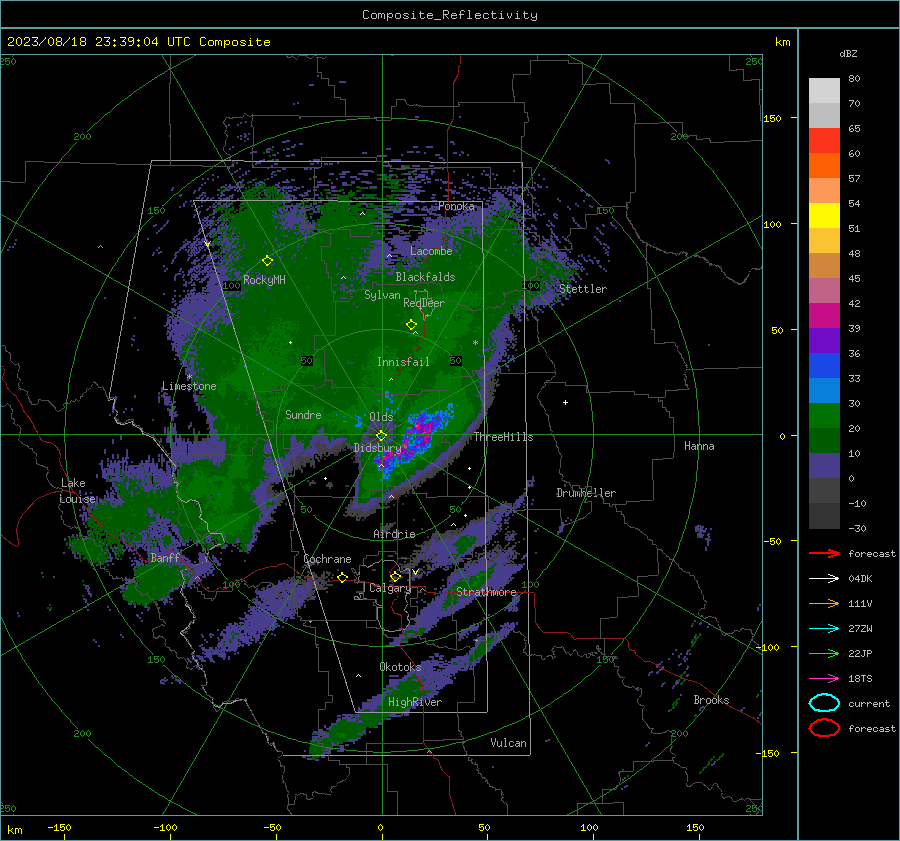
Task: Click the red 'forecast' ellipse legend icon
Action: click(824, 728)
